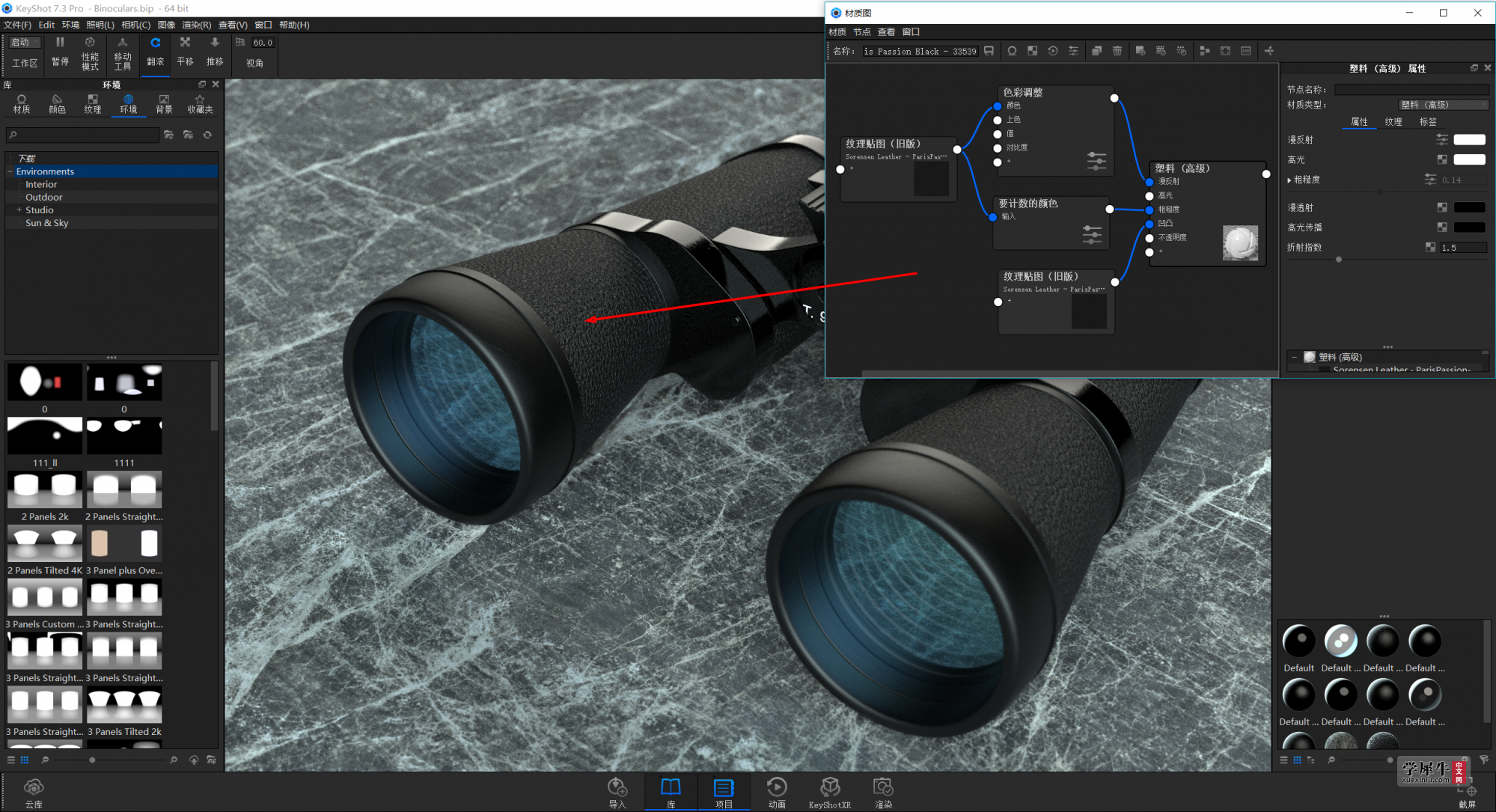Switch library to grid view

(25, 760)
